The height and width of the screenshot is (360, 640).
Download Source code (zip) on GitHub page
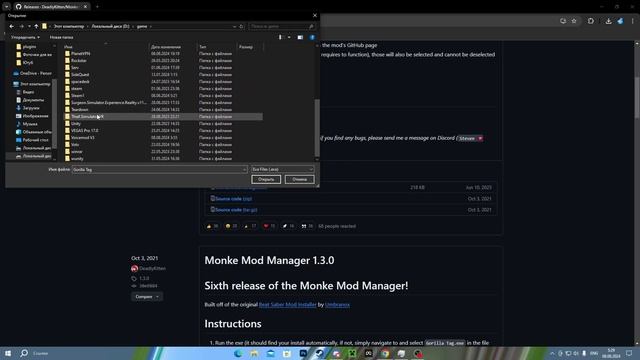233,199
